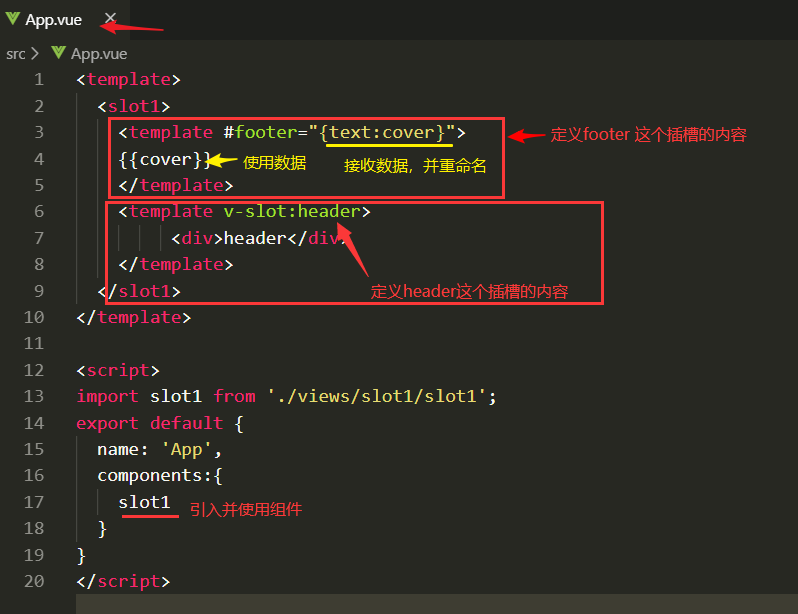798x614 pixels.
Task: Click the closing slot1 tag on line 9
Action: (x=139, y=291)
